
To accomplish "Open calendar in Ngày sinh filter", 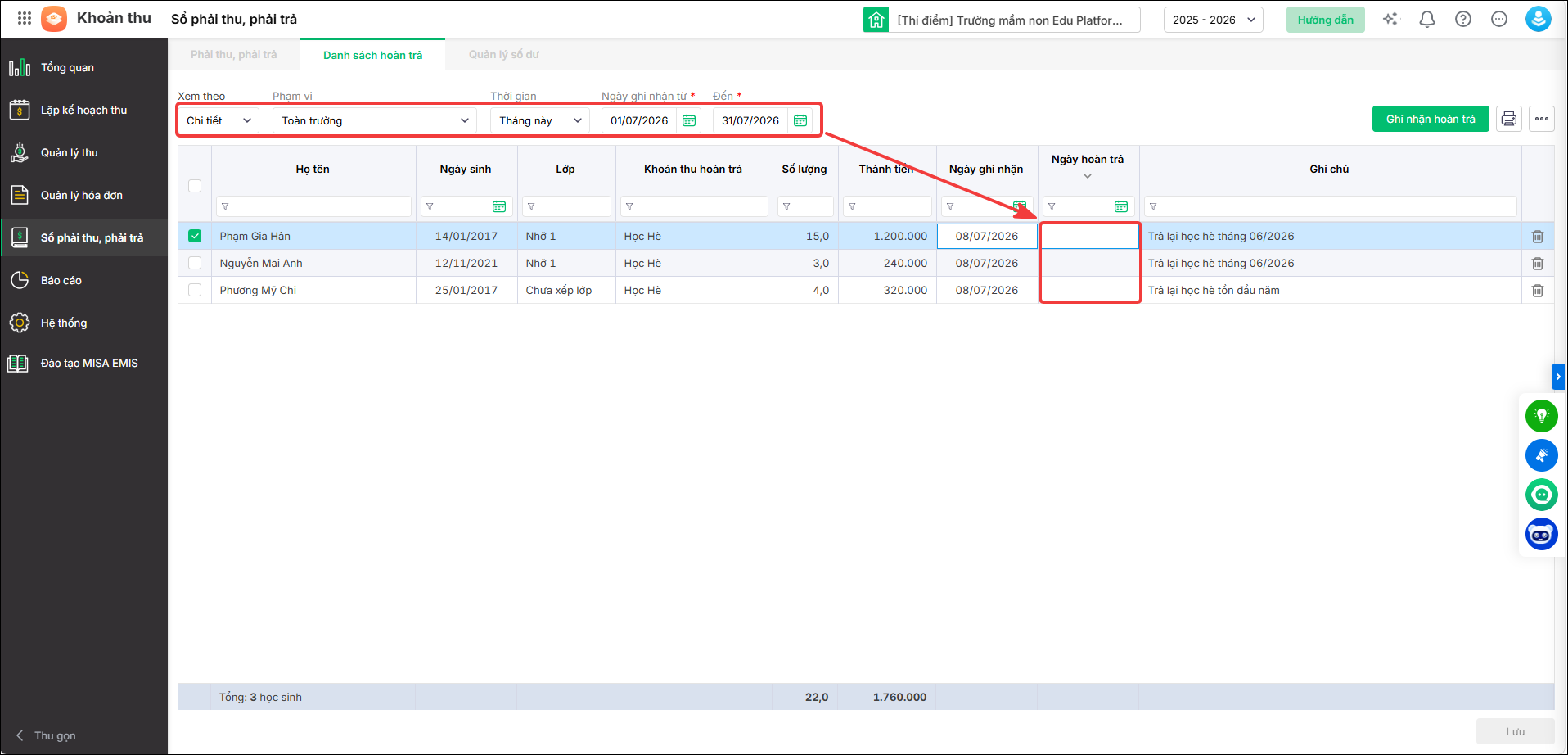I will (x=499, y=206).
